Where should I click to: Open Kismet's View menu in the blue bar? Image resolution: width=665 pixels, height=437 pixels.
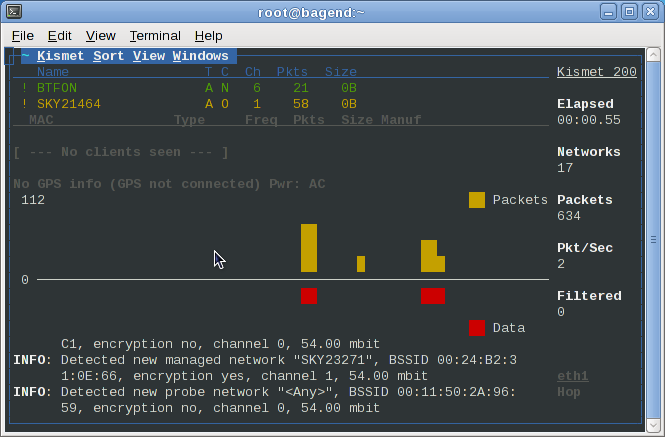(148, 56)
